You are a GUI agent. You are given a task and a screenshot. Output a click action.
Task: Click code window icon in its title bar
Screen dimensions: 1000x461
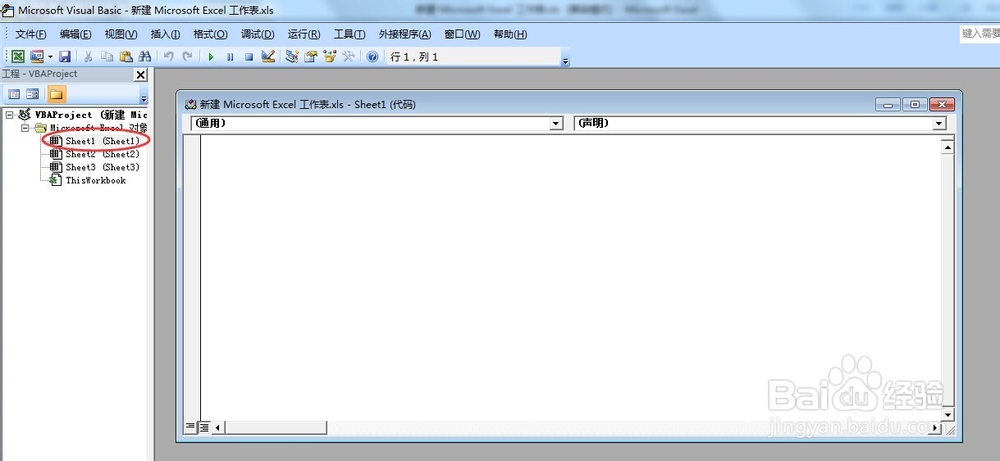(190, 105)
